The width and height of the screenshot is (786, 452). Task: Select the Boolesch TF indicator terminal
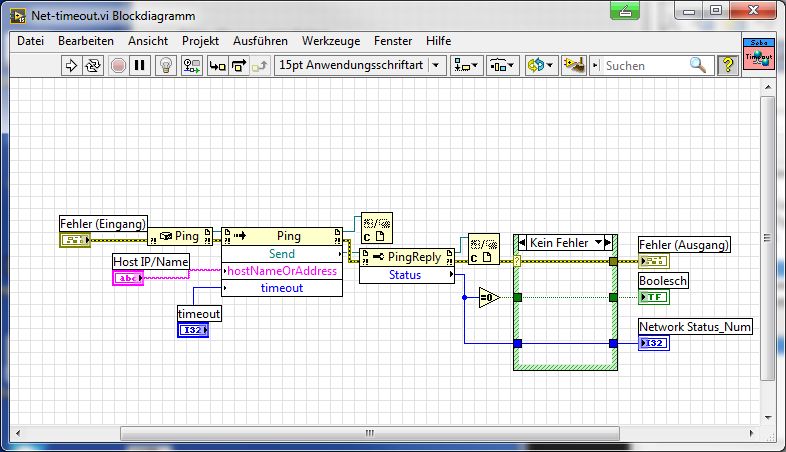pyautogui.click(x=653, y=297)
